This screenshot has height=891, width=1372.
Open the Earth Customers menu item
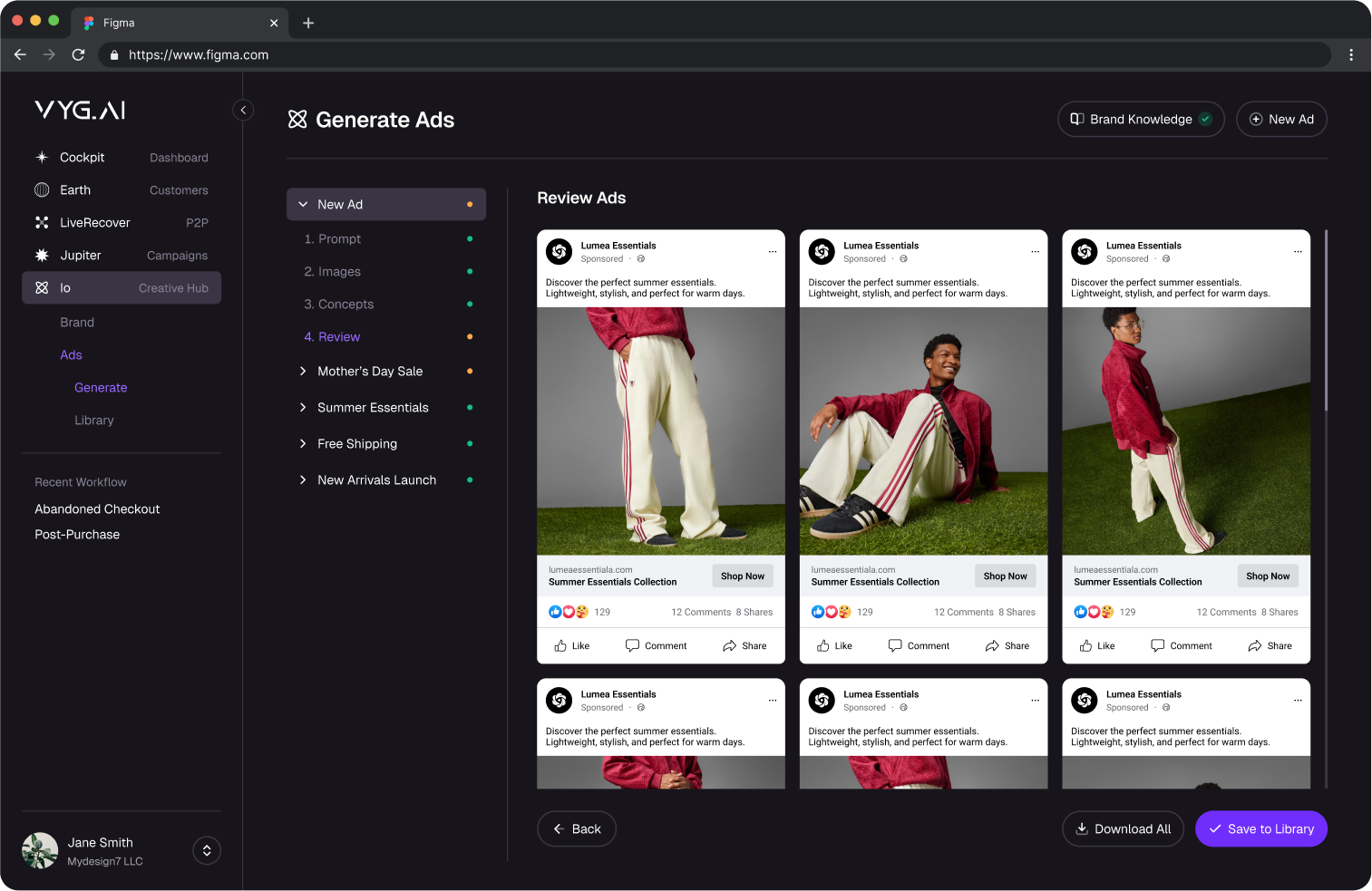tap(122, 189)
